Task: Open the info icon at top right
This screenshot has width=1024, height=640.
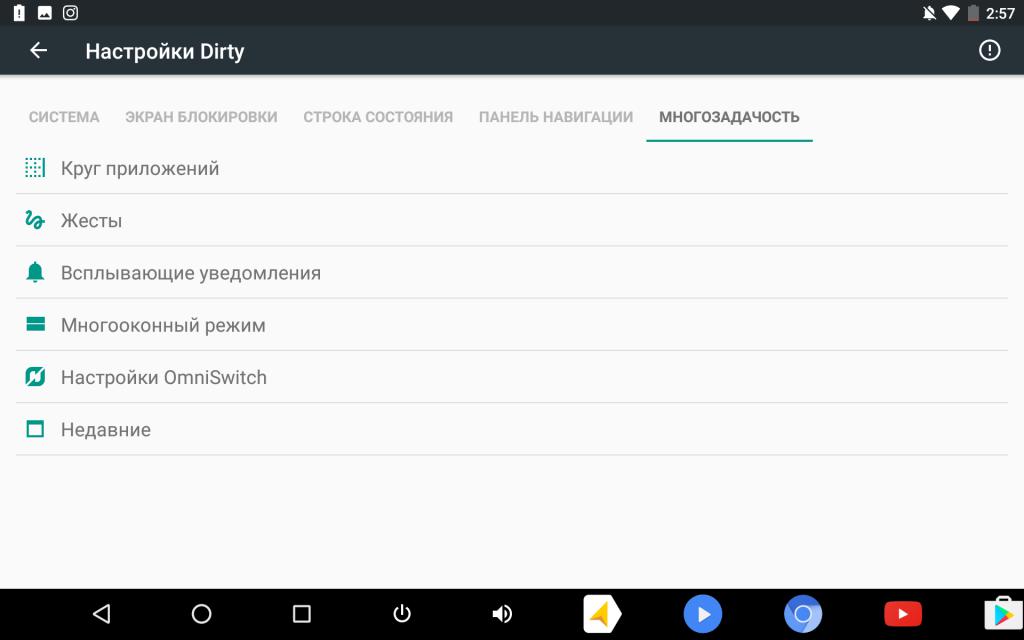Action: click(x=989, y=50)
